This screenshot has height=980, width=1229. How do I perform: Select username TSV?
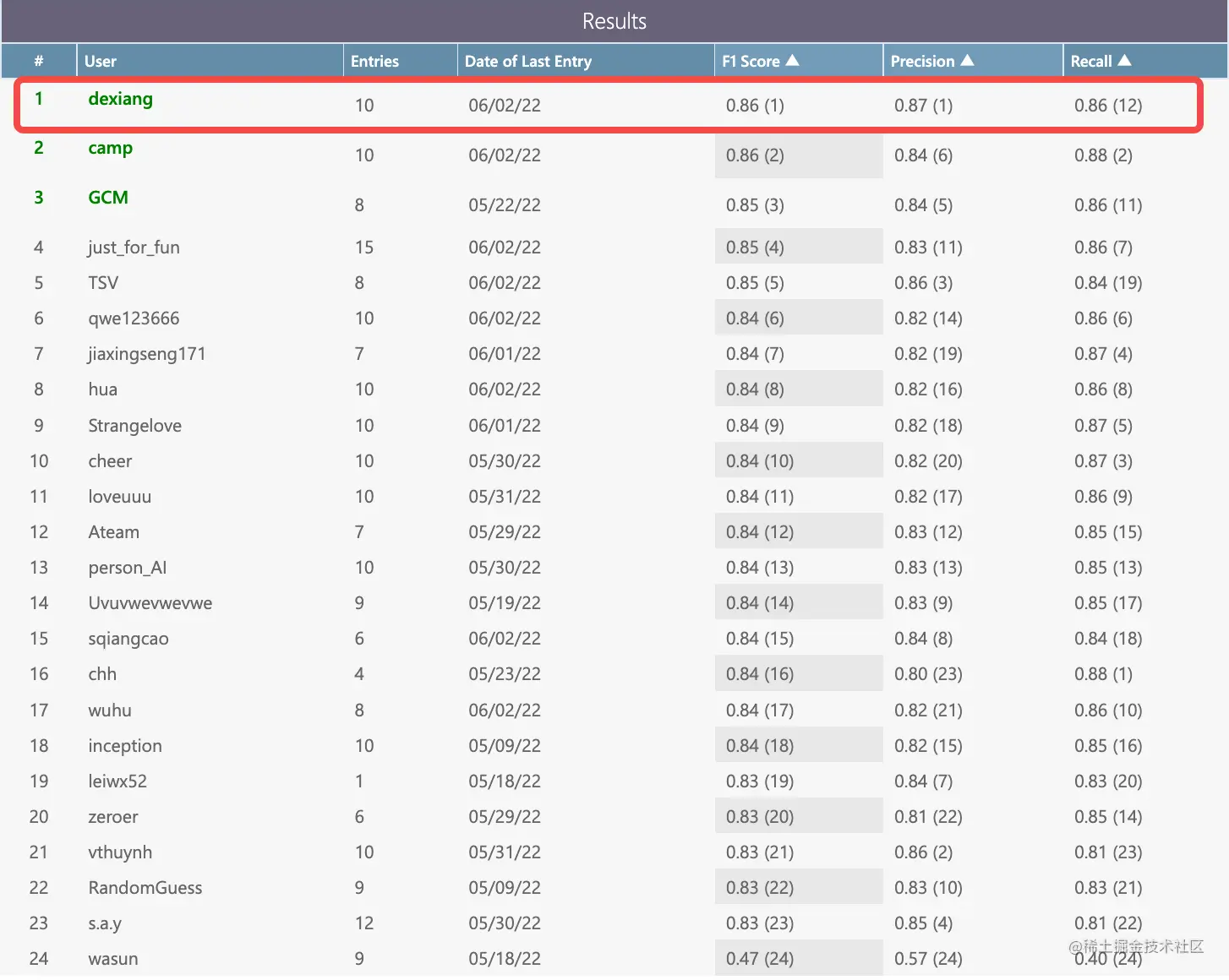[103, 282]
